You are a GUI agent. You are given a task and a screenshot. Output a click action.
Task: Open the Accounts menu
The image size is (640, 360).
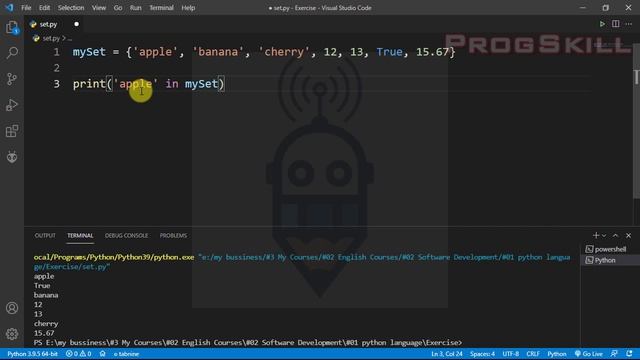pyautogui.click(x=12, y=308)
